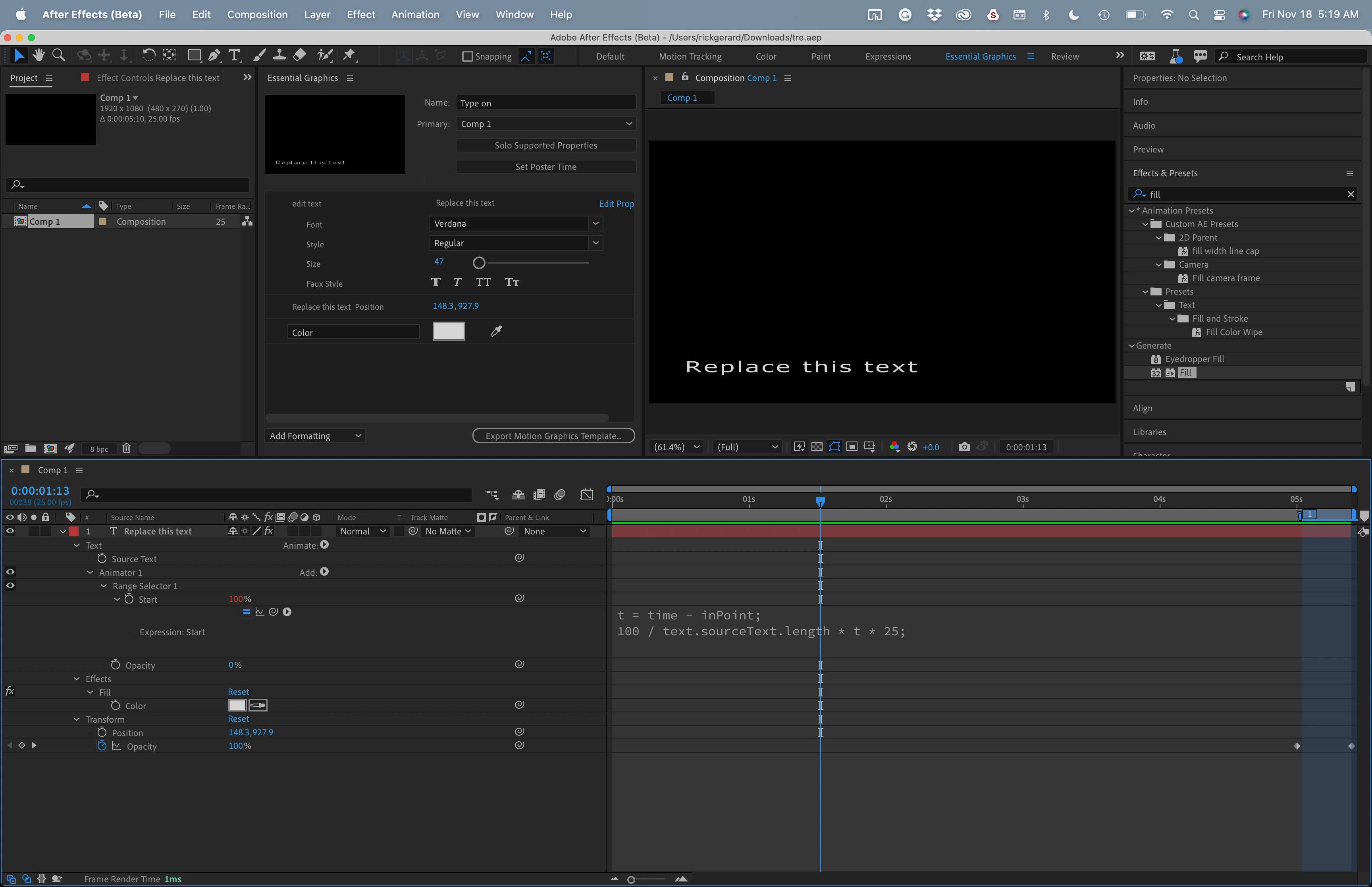Open the Composition menu

tap(257, 14)
